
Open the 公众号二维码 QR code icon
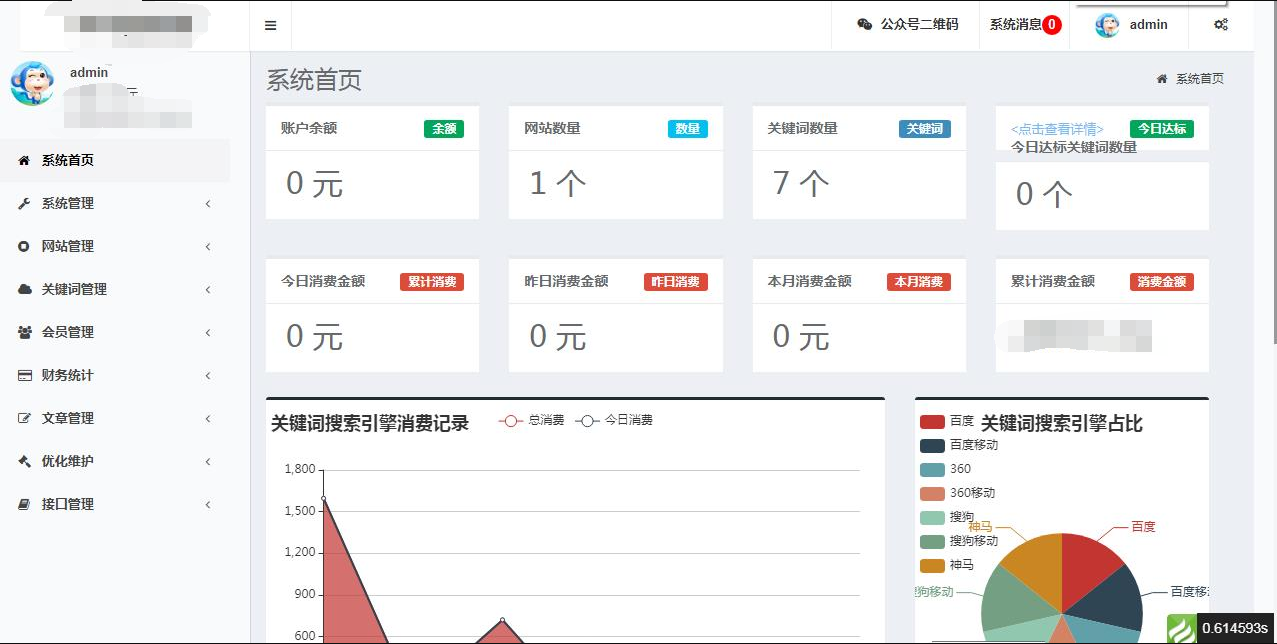pos(862,24)
